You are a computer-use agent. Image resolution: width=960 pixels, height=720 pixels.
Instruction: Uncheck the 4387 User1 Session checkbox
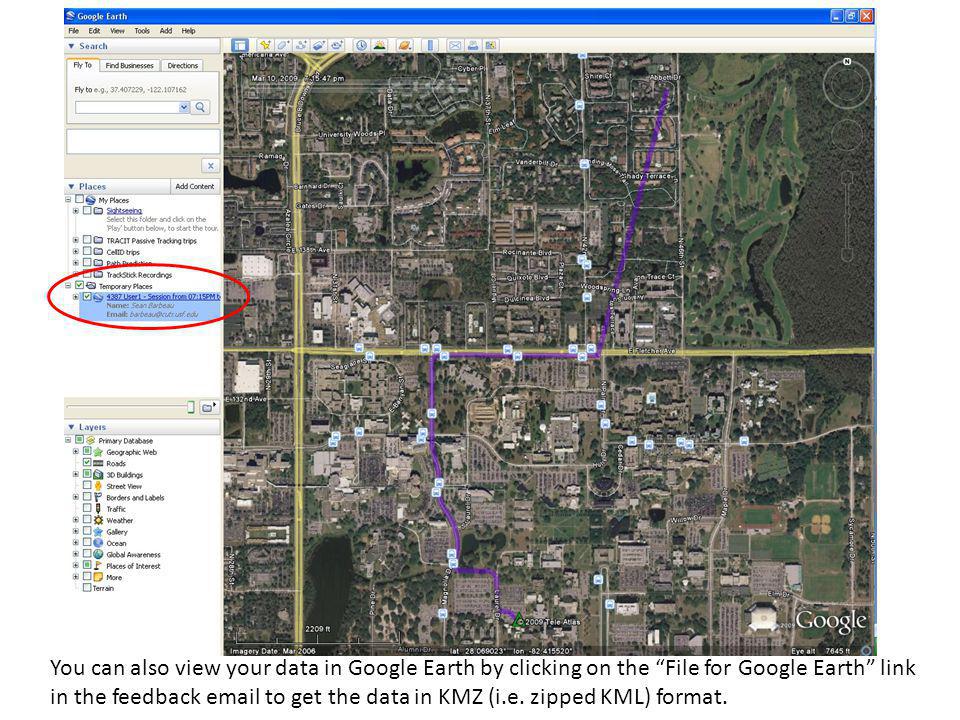(x=87, y=297)
